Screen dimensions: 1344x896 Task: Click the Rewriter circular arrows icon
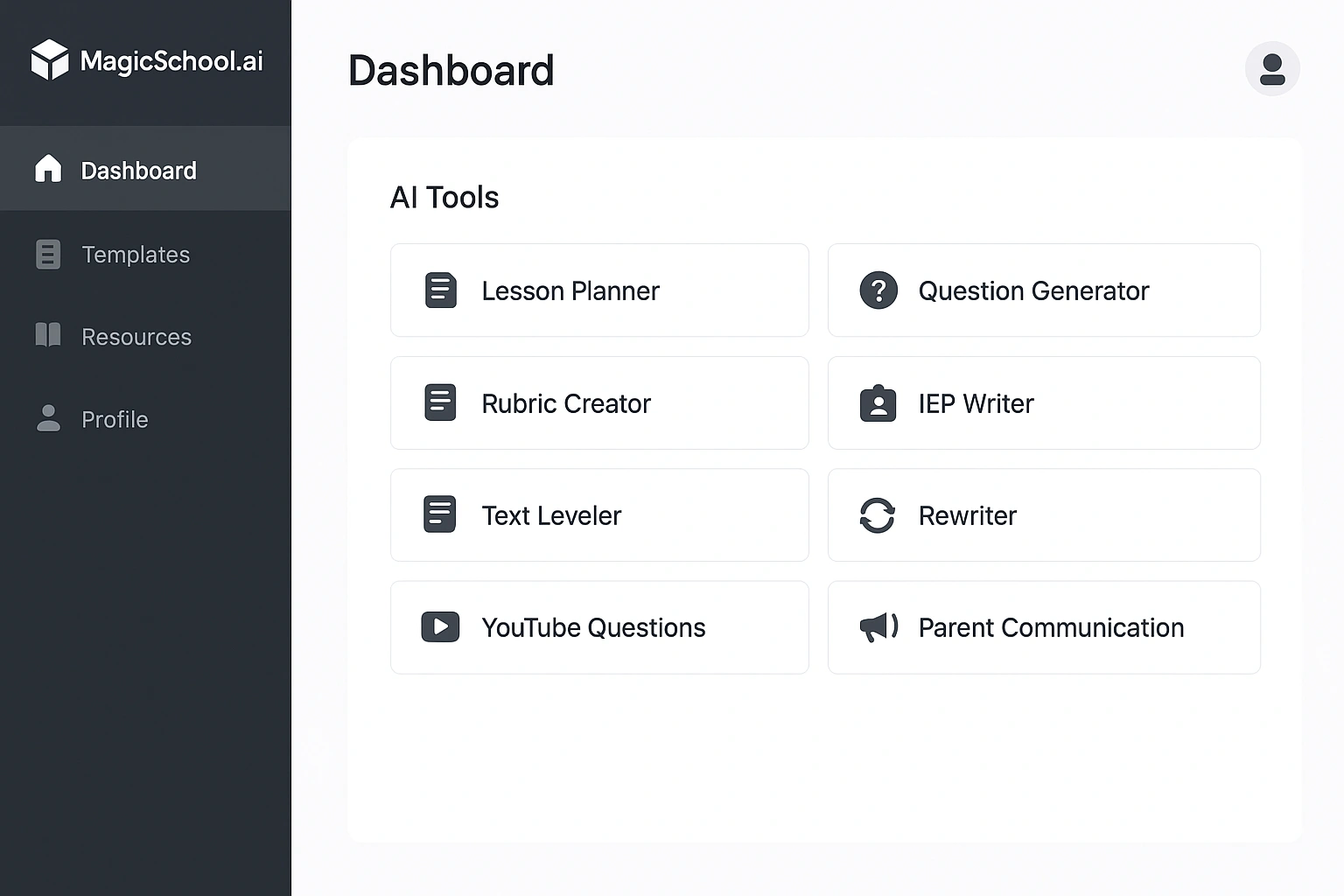click(x=877, y=515)
